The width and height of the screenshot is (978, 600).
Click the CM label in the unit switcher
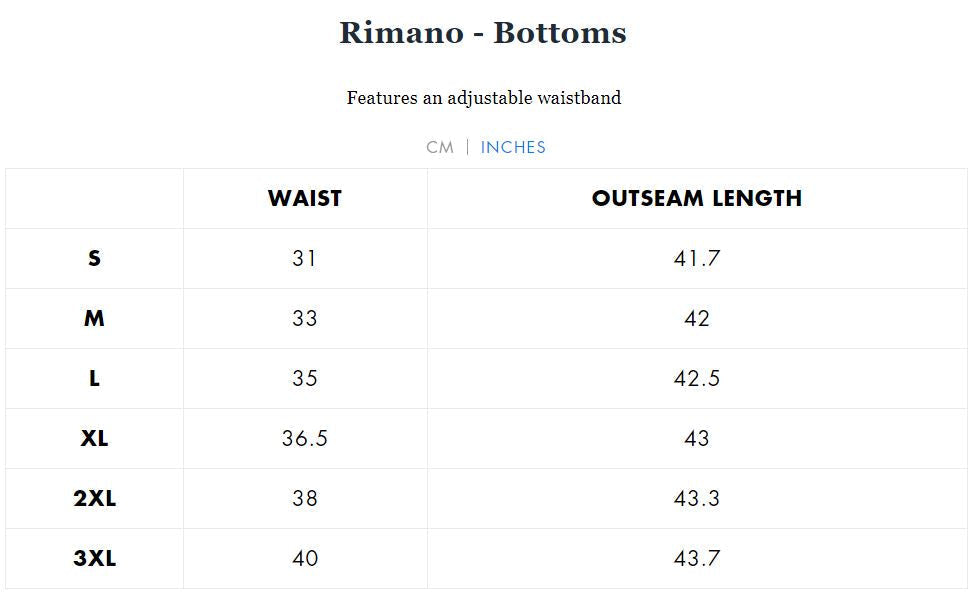(439, 147)
